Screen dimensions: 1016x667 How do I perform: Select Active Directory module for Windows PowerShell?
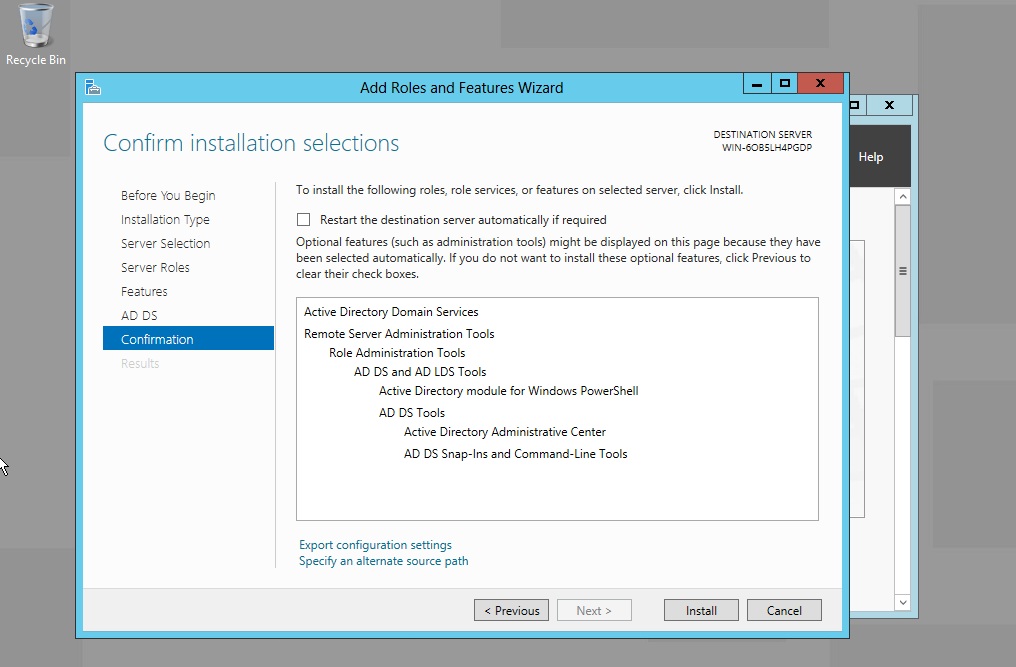click(509, 391)
